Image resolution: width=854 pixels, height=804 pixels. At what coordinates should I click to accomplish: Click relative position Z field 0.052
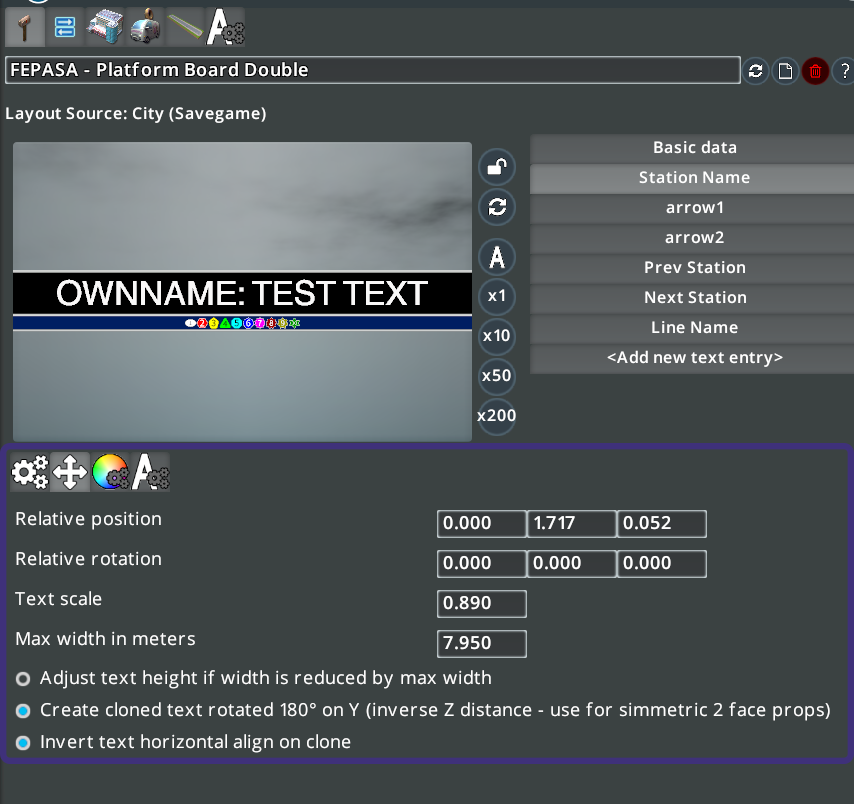pos(662,523)
